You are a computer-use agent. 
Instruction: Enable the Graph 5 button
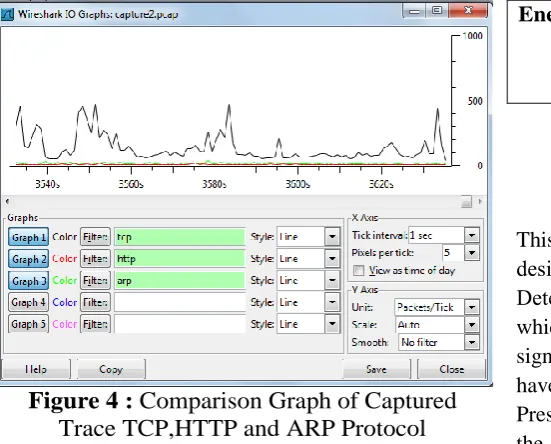pos(28,324)
